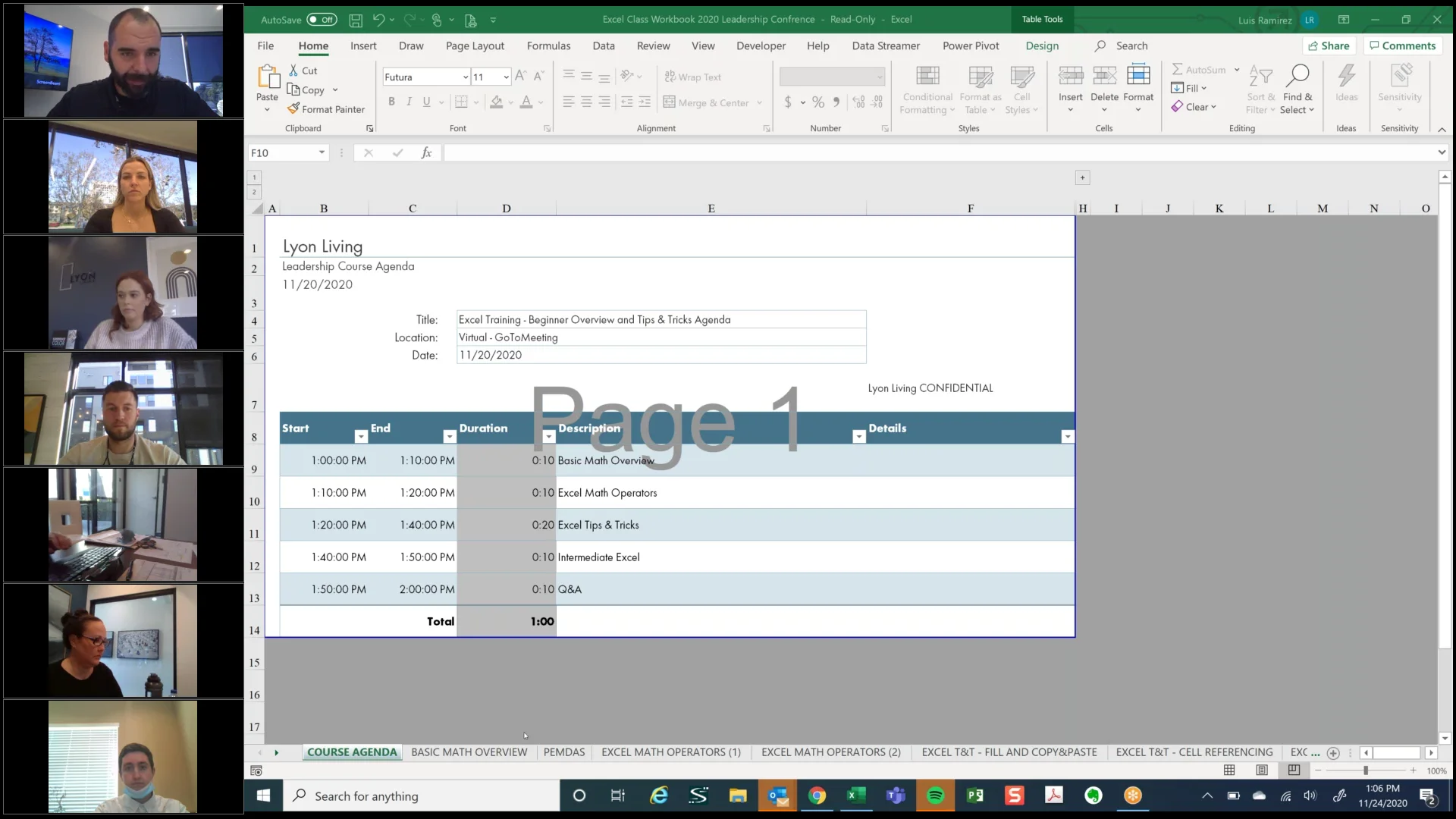Screen dimensions: 1456x819
Task: Click the Save icon in title bar
Action: [x=354, y=20]
